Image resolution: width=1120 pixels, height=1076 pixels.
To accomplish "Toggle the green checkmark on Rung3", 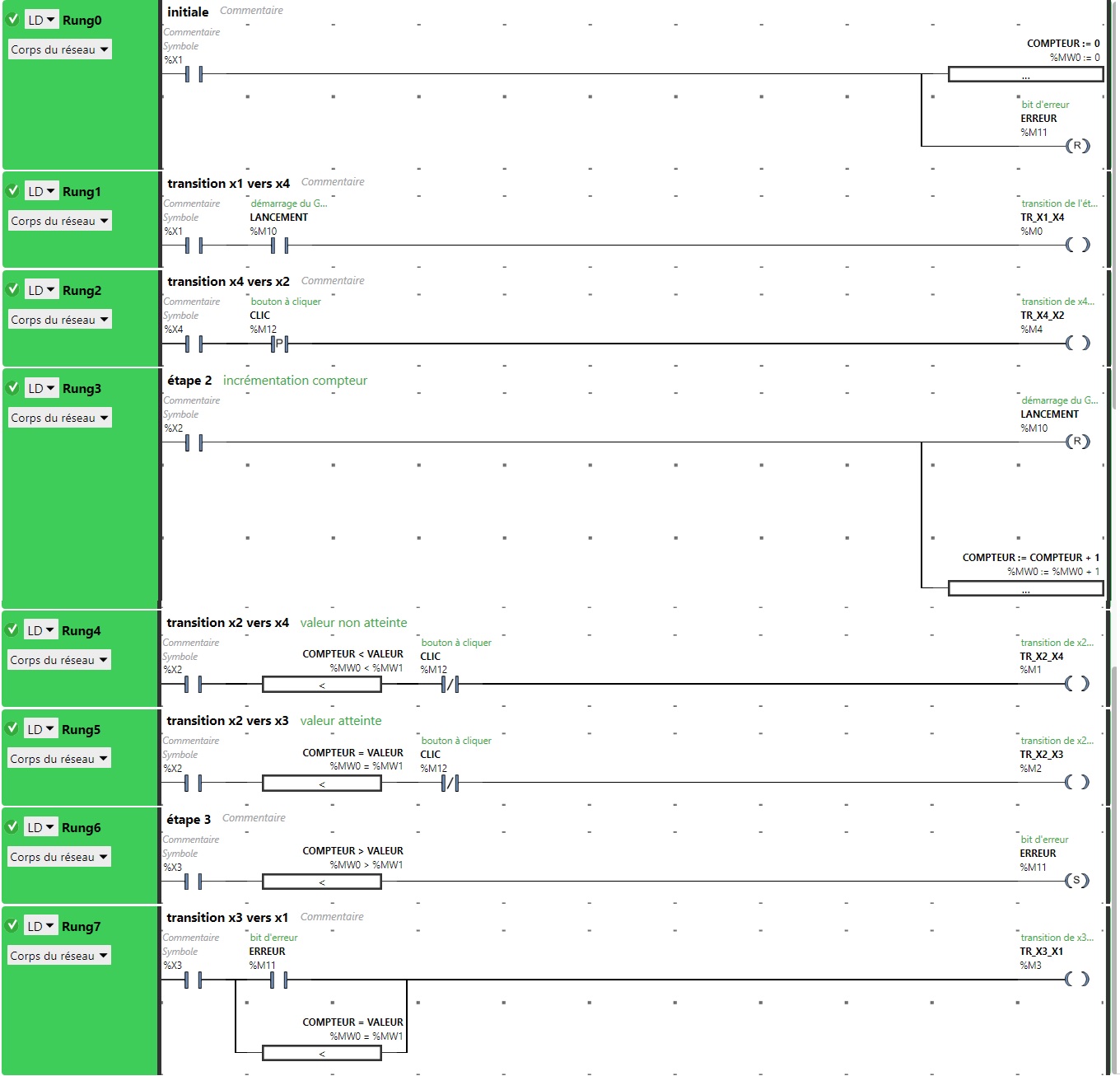I will (13, 387).
